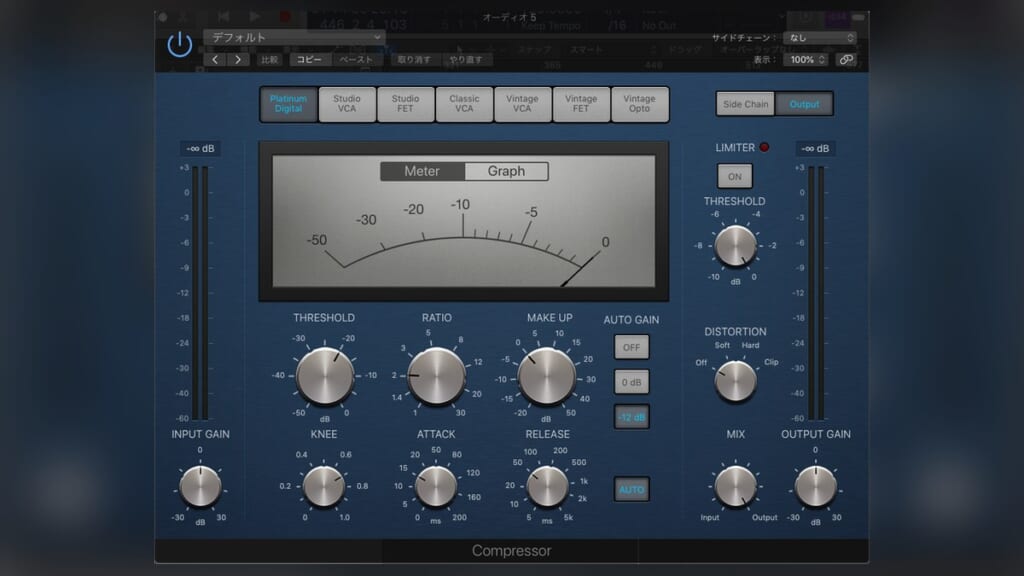Show the Graph display
The height and width of the screenshot is (576, 1024).
pyautogui.click(x=506, y=171)
